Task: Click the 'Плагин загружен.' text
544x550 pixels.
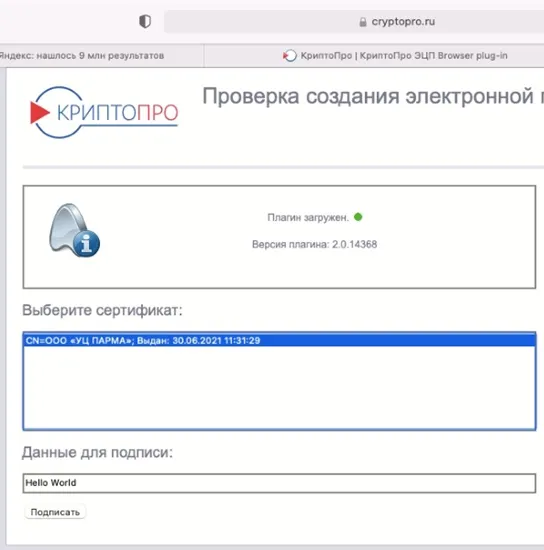Action: 308,217
